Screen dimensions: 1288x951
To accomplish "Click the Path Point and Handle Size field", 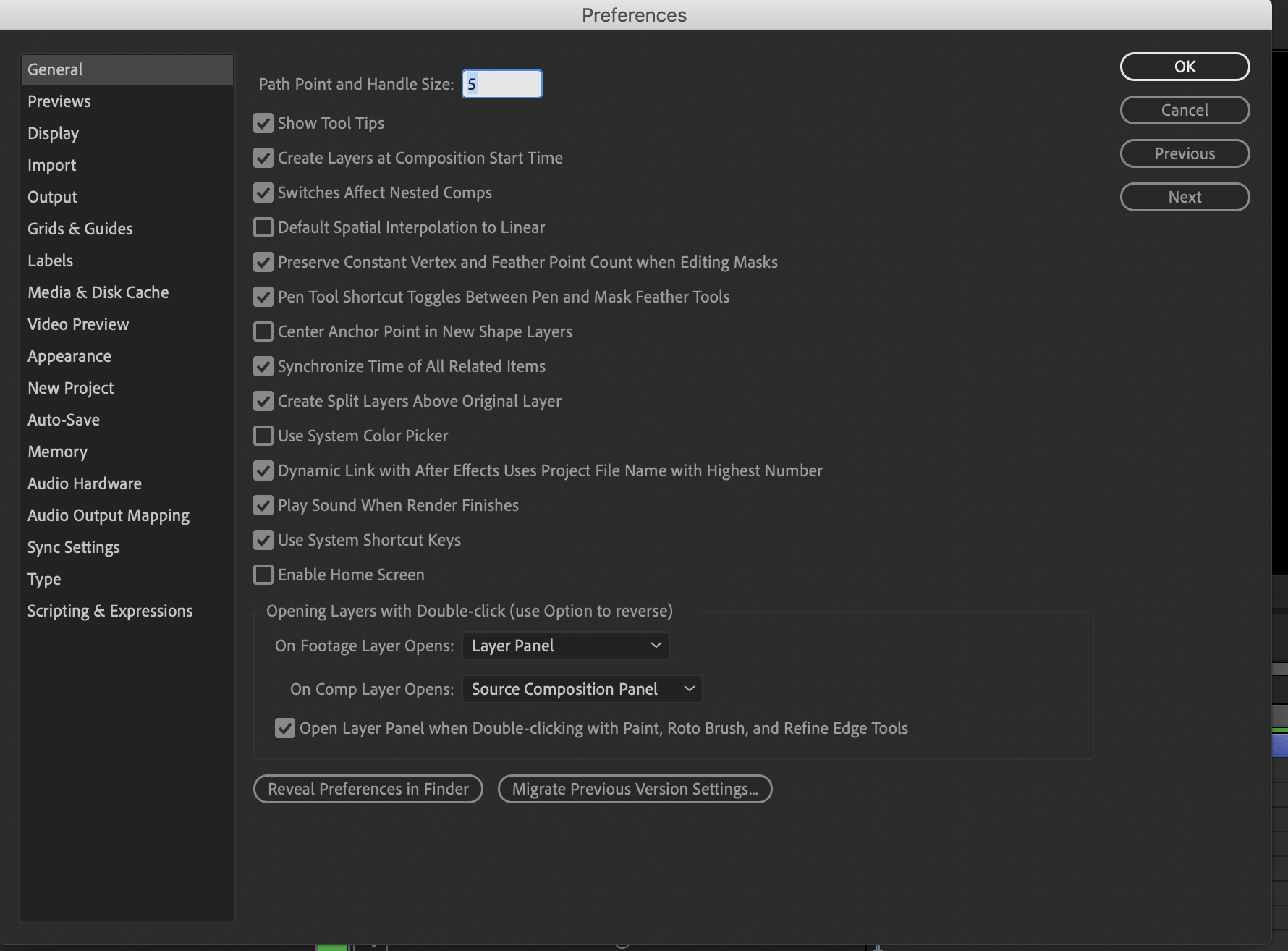I will pyautogui.click(x=501, y=83).
